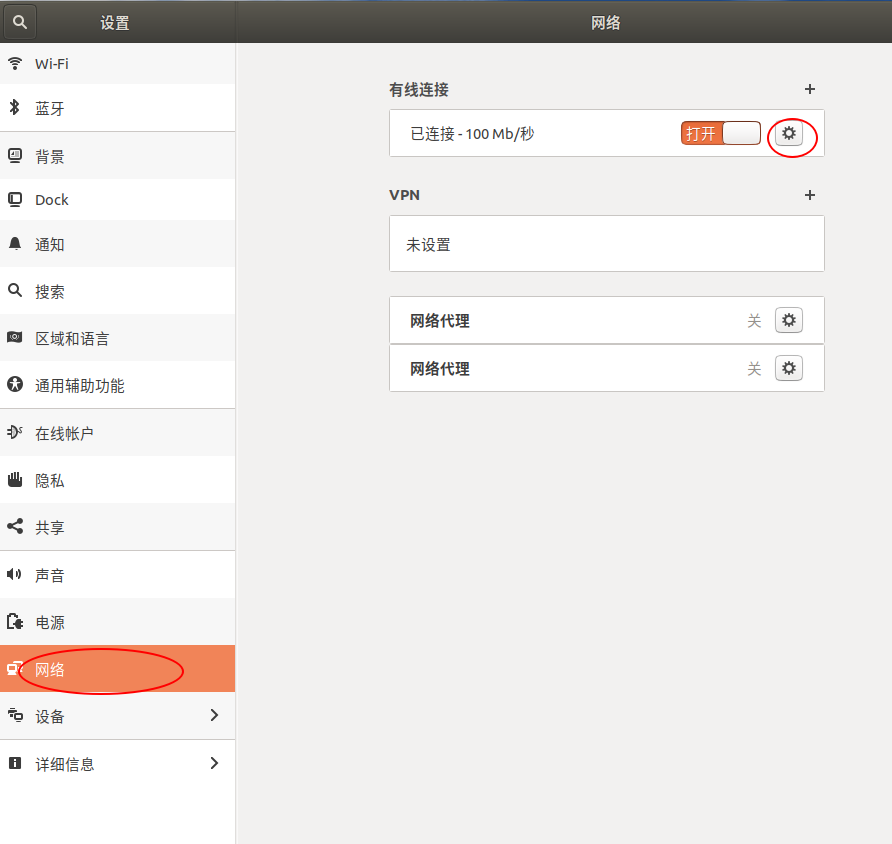Select 背景 in the sidebar
Image resolution: width=892 pixels, height=844 pixels.
(x=117, y=156)
